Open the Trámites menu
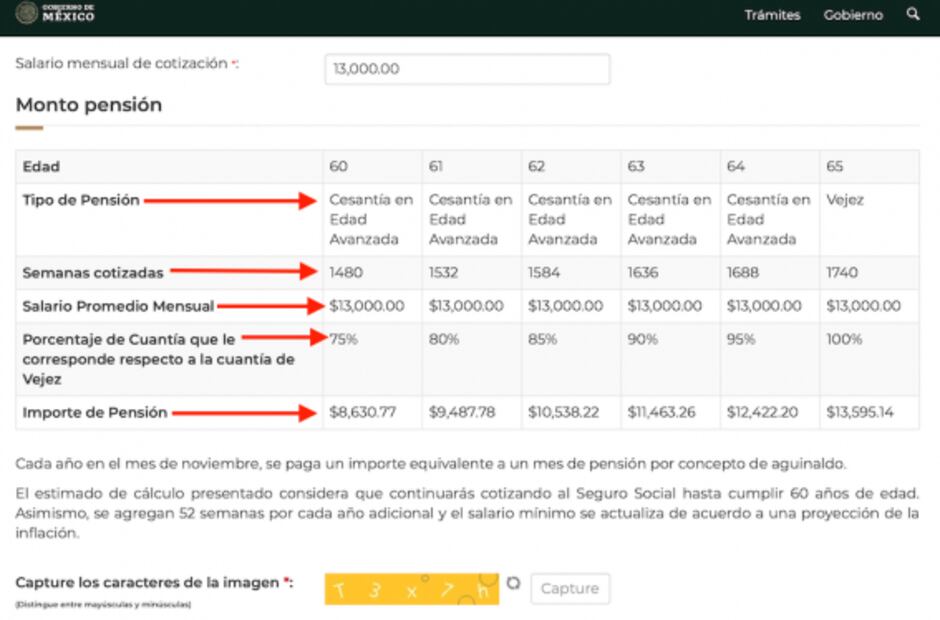The image size is (940, 620). coord(772,15)
